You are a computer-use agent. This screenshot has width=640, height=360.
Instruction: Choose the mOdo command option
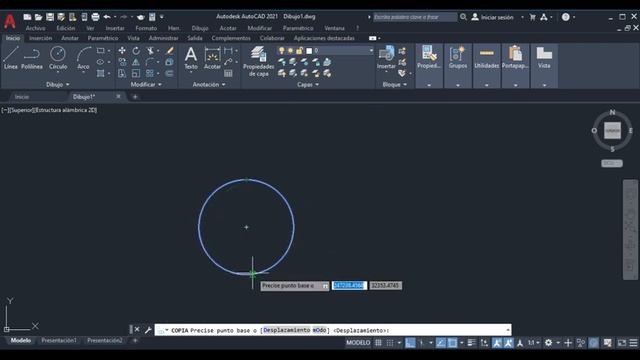pos(320,330)
